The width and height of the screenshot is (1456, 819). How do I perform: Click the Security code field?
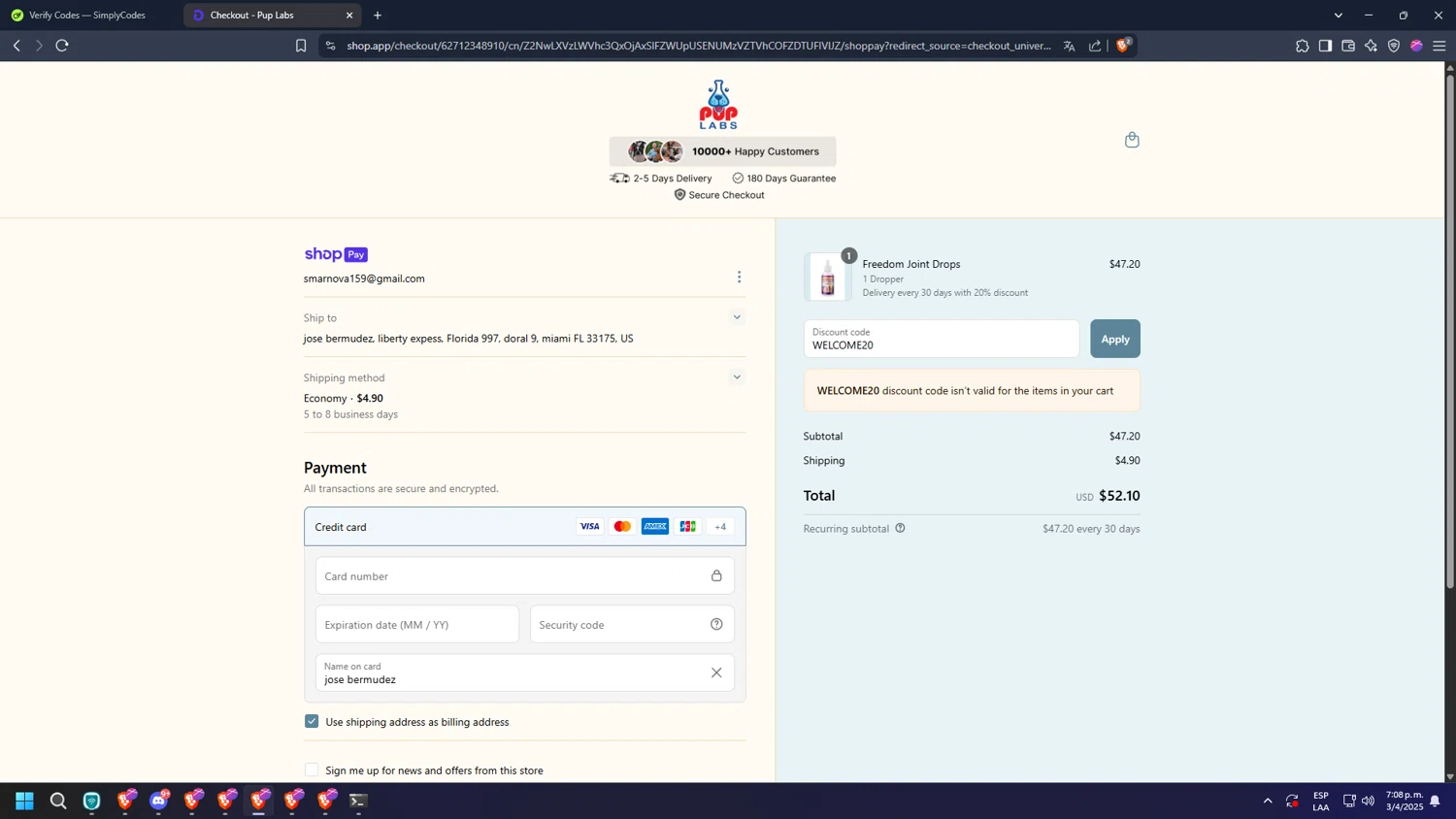click(x=632, y=624)
